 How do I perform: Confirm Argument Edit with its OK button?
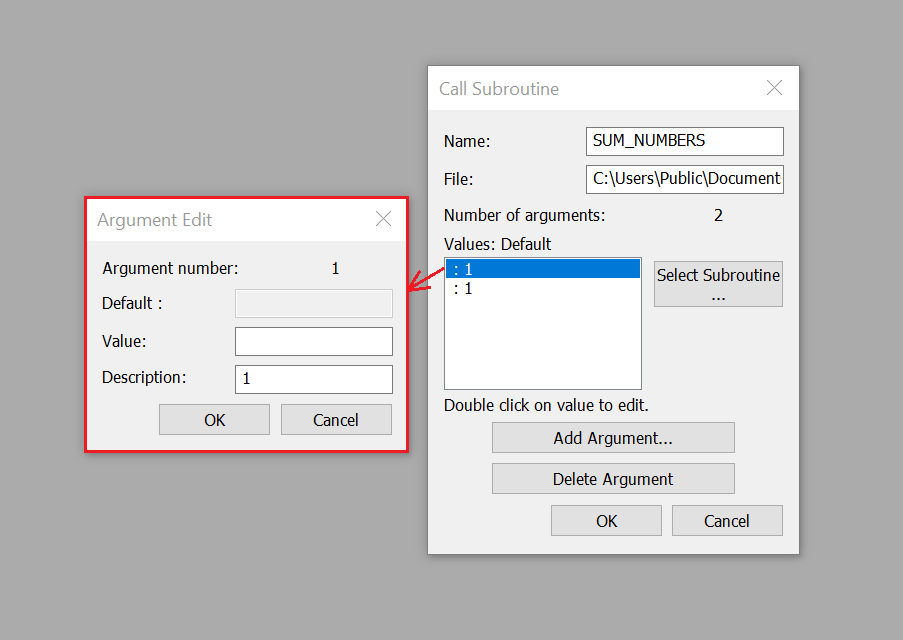pyautogui.click(x=214, y=420)
